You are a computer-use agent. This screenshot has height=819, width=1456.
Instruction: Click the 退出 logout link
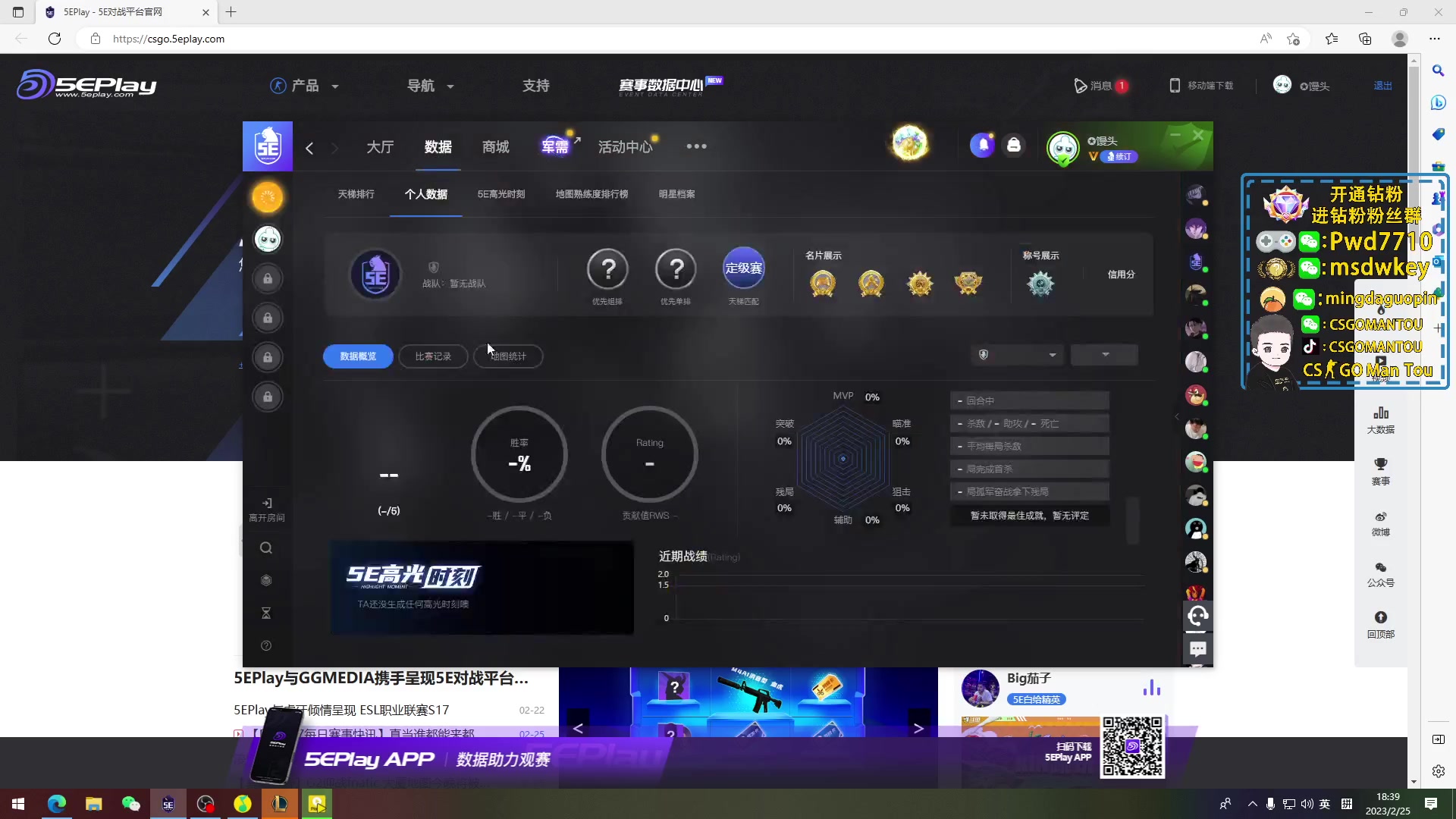(x=1382, y=86)
